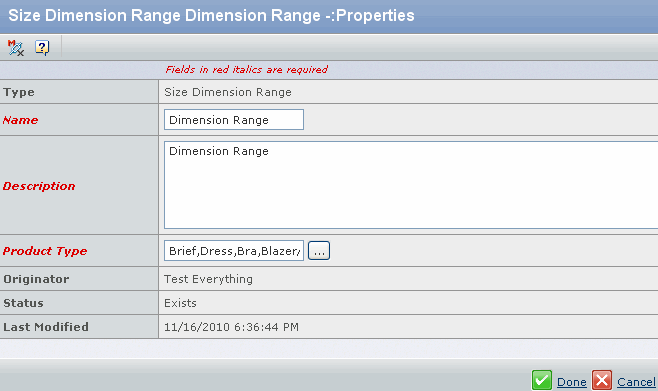The image size is (658, 391).
Task: Select the Name field label
Action: [x=20, y=120]
